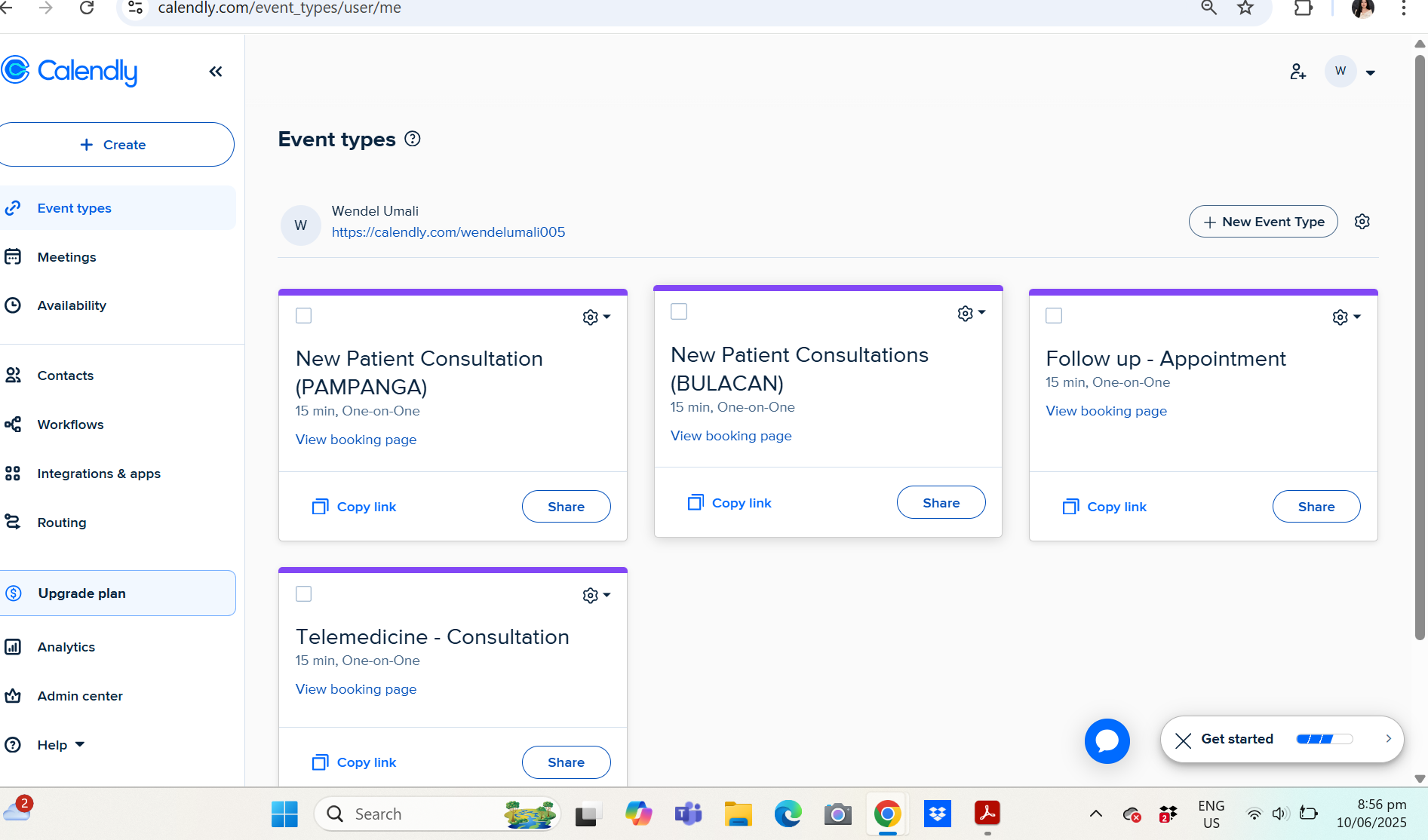This screenshot has height=840, width=1428.
Task: Open File Explorer from the taskbar
Action: pos(738,814)
